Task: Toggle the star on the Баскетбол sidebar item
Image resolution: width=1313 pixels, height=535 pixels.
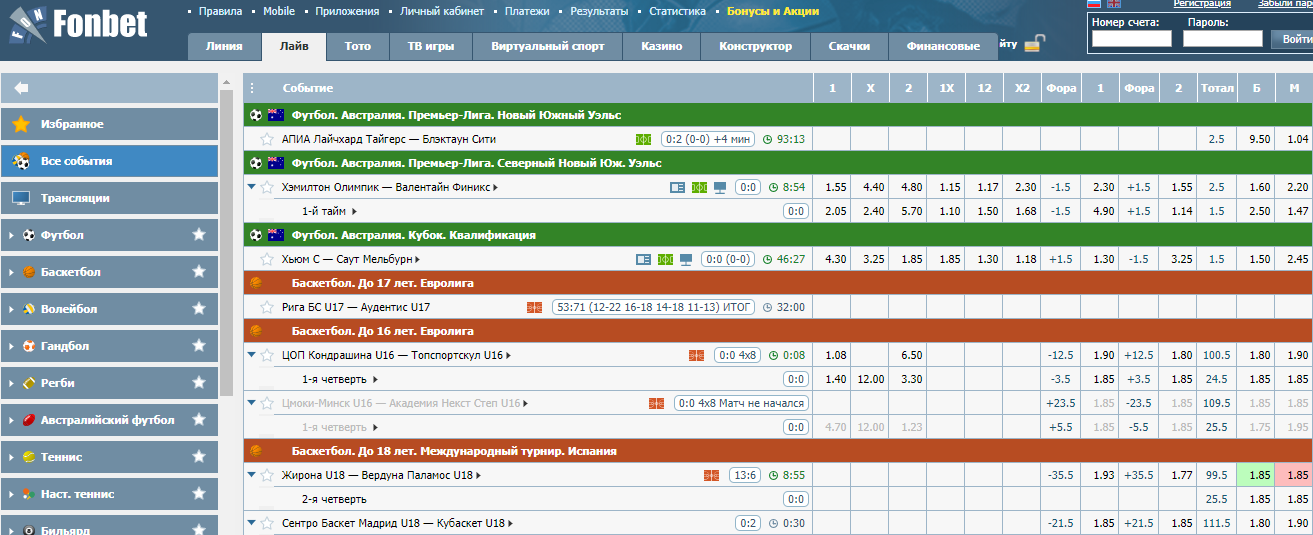Action: (x=199, y=272)
